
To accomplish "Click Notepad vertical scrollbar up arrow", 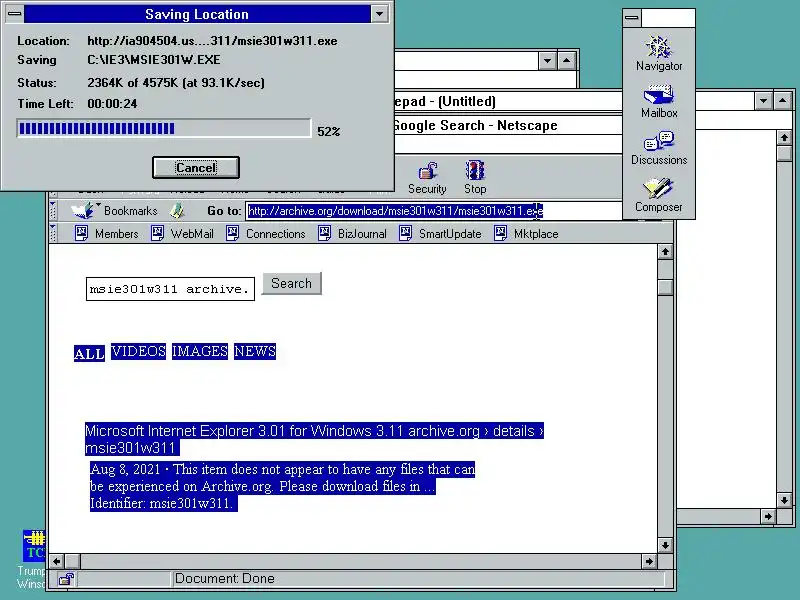I will click(x=784, y=137).
